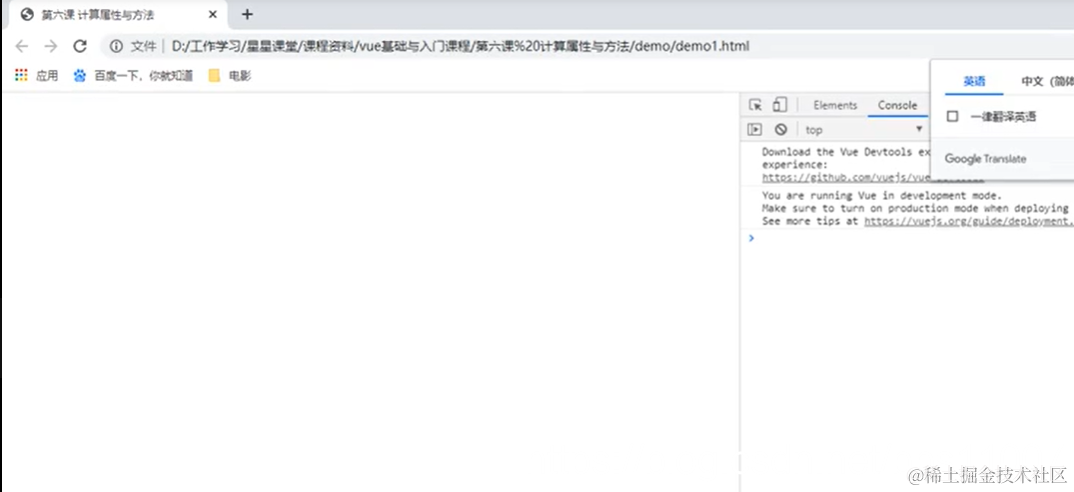Viewport: 1074px width, 492px height.
Task: Check the 一律翻译英语 checkbox
Action: click(x=952, y=116)
